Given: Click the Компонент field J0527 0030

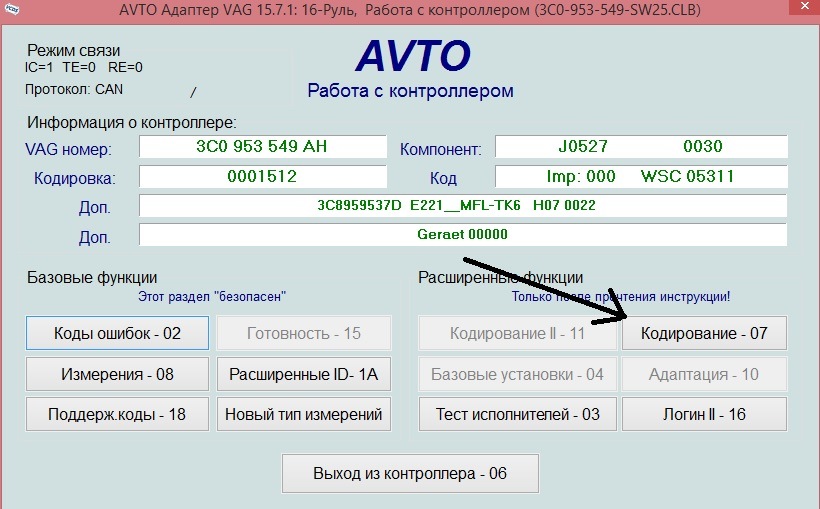Looking at the screenshot, I should [x=641, y=146].
